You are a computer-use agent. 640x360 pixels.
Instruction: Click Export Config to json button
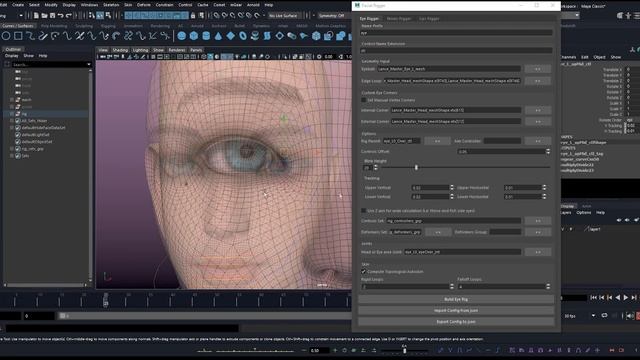[x=456, y=322]
